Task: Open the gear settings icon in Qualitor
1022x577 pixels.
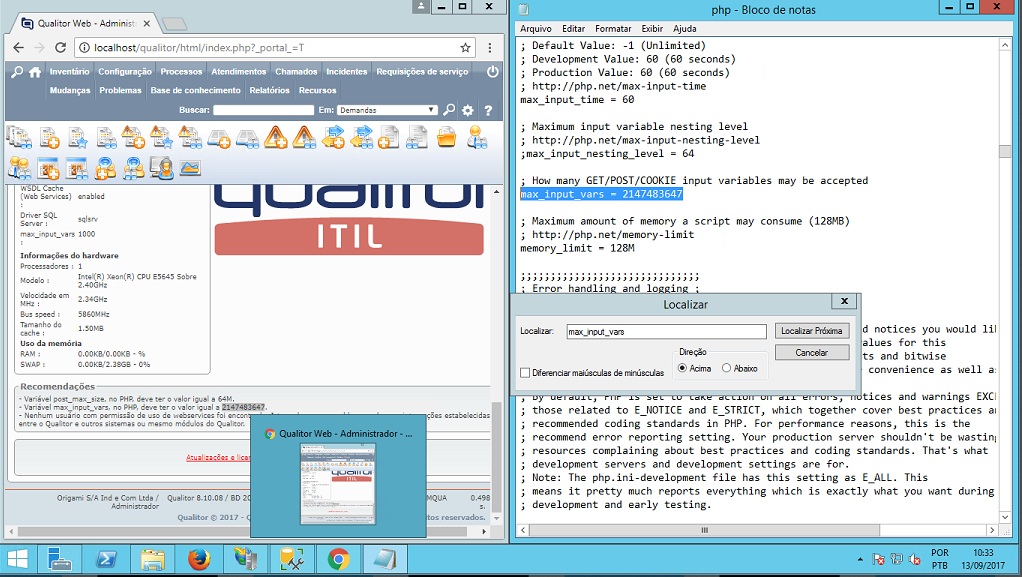Action: click(x=468, y=110)
